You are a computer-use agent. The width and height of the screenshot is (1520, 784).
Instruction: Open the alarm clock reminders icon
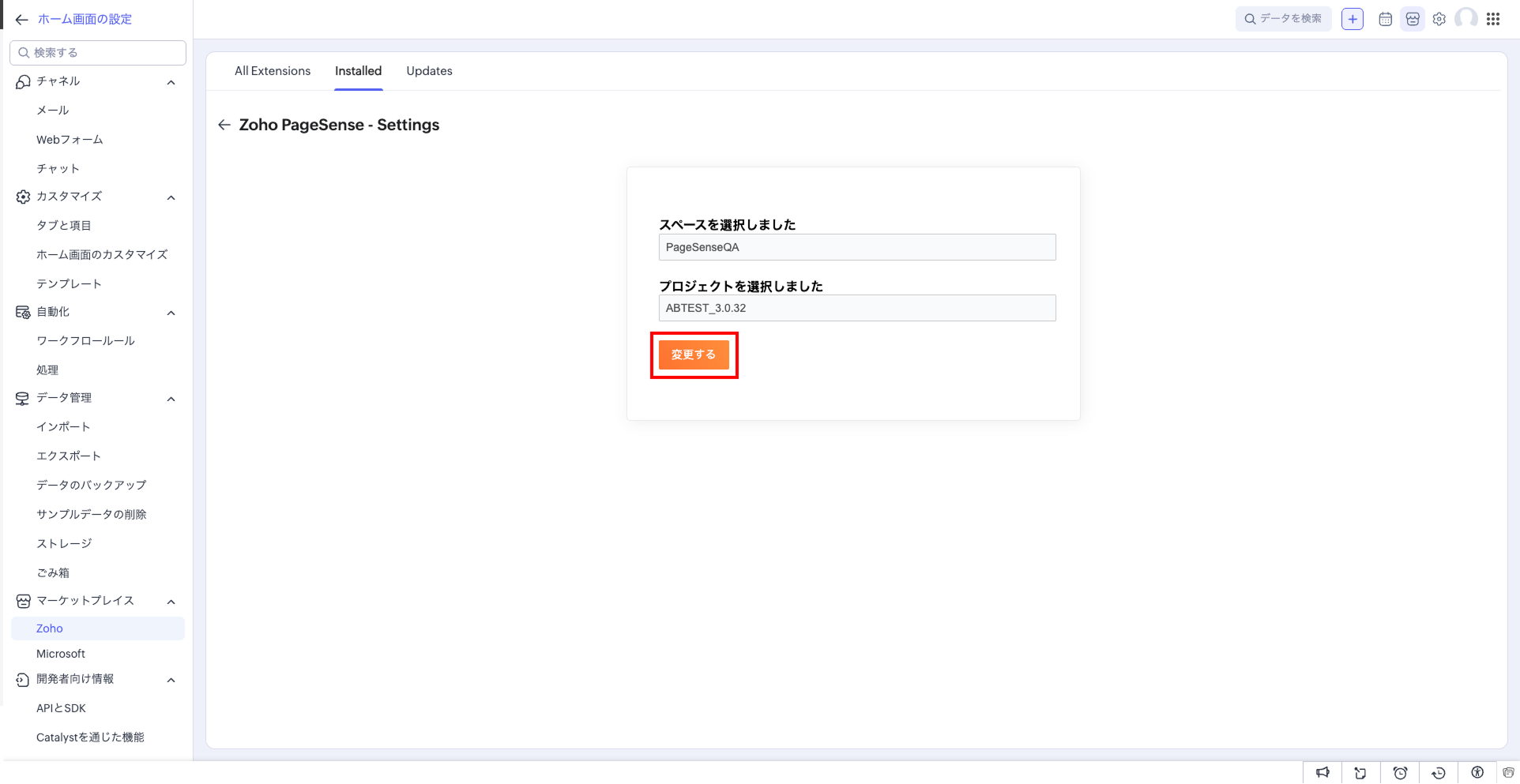click(1400, 772)
